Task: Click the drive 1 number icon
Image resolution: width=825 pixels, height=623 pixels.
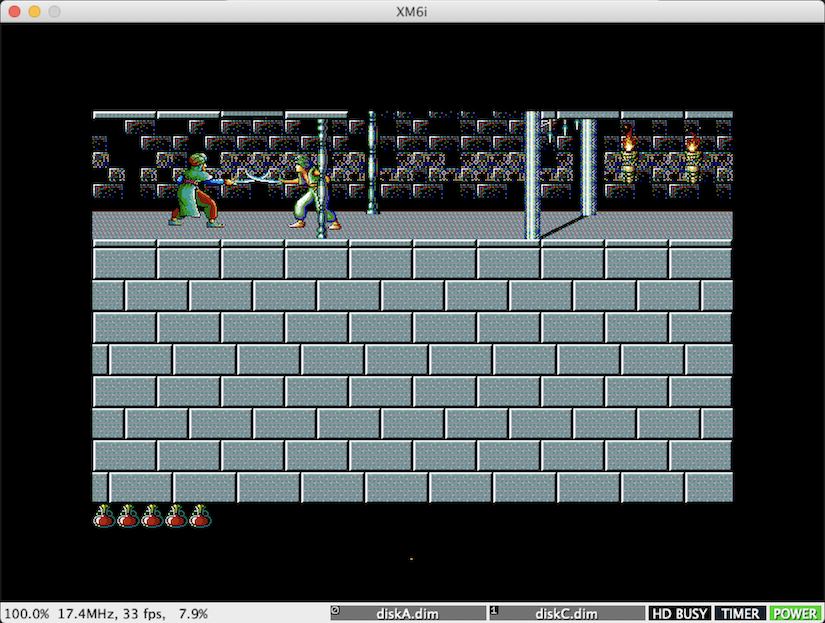Action: tap(494, 611)
